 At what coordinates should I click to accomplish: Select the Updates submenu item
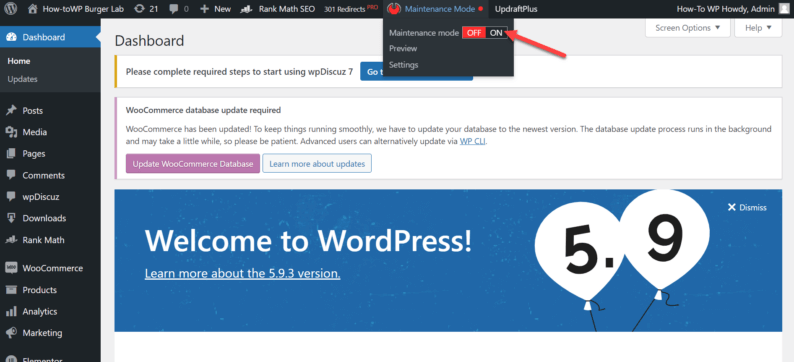[x=22, y=79]
